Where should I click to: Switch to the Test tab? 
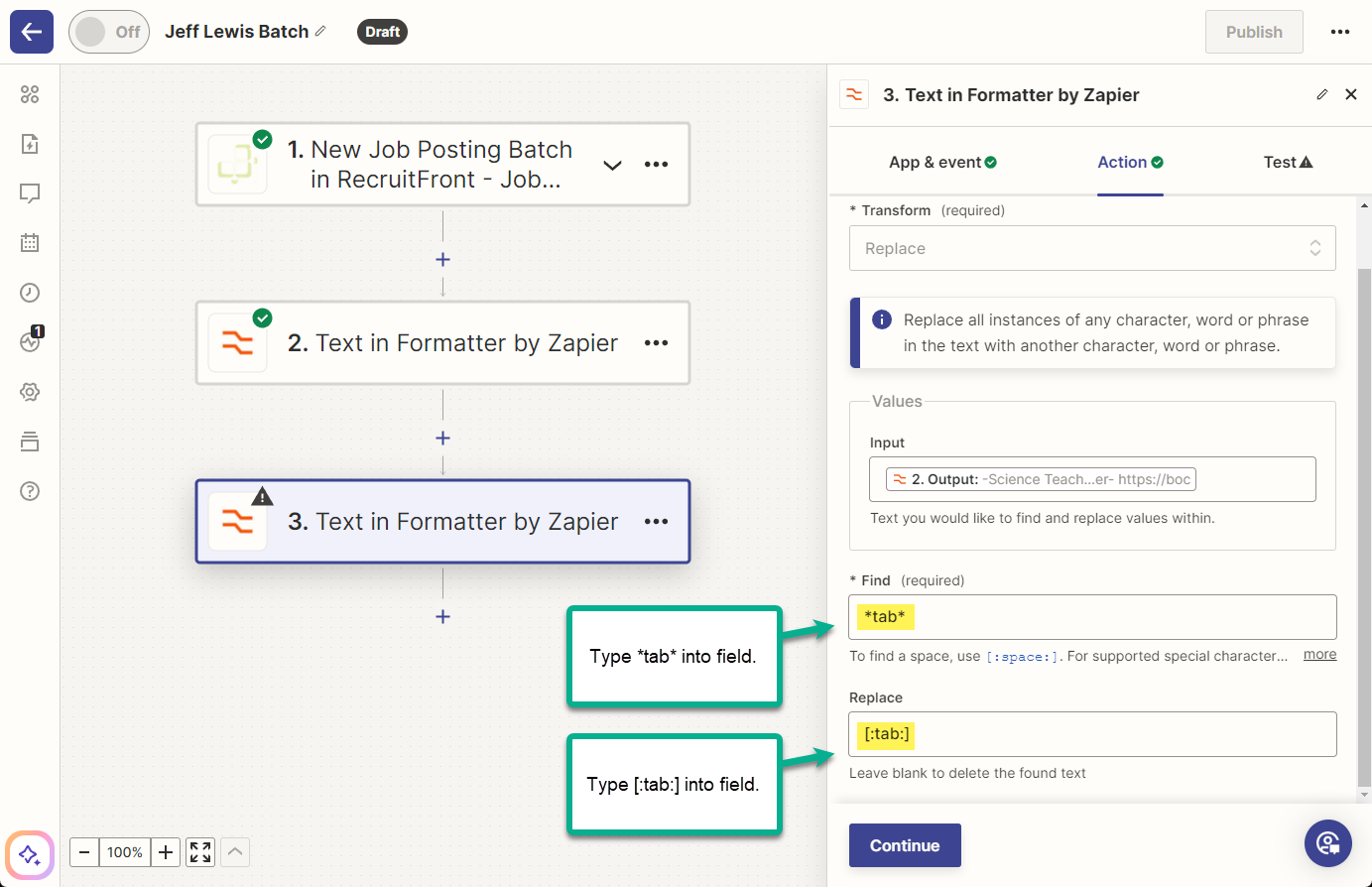tap(1288, 162)
